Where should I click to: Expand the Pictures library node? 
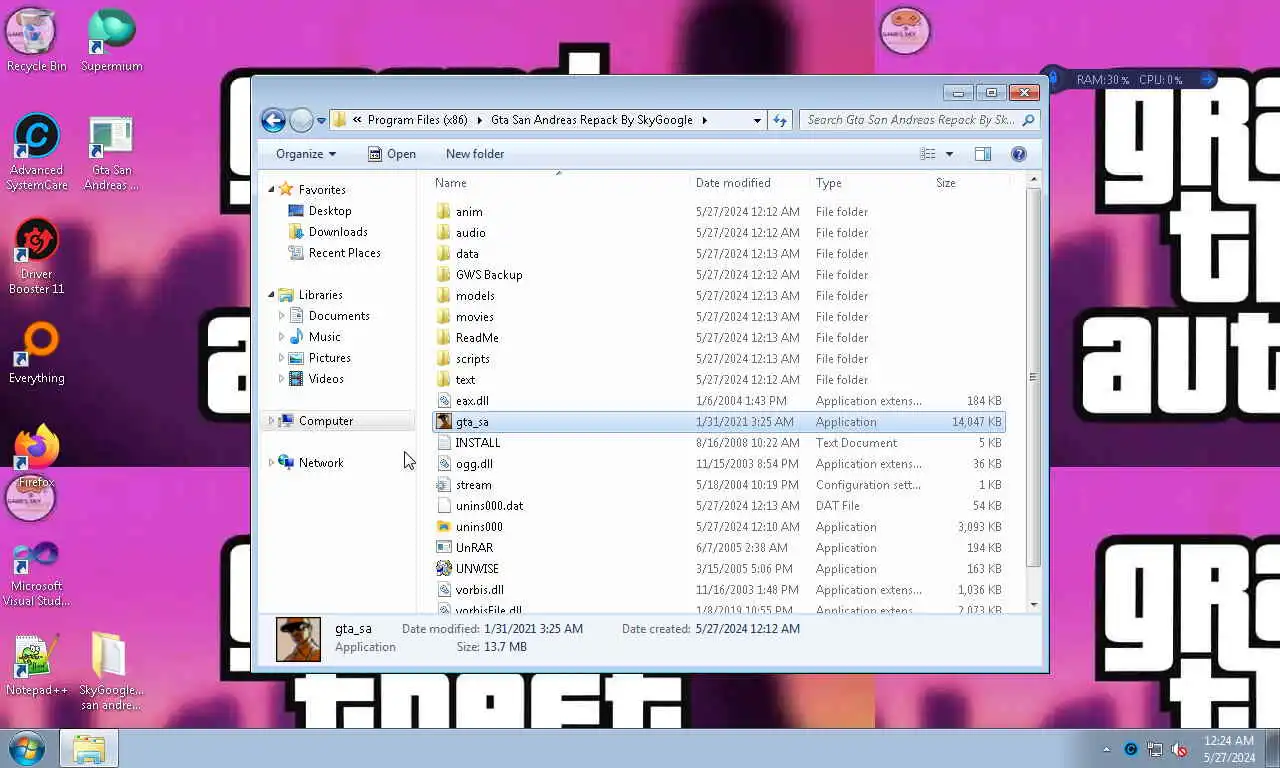point(281,358)
